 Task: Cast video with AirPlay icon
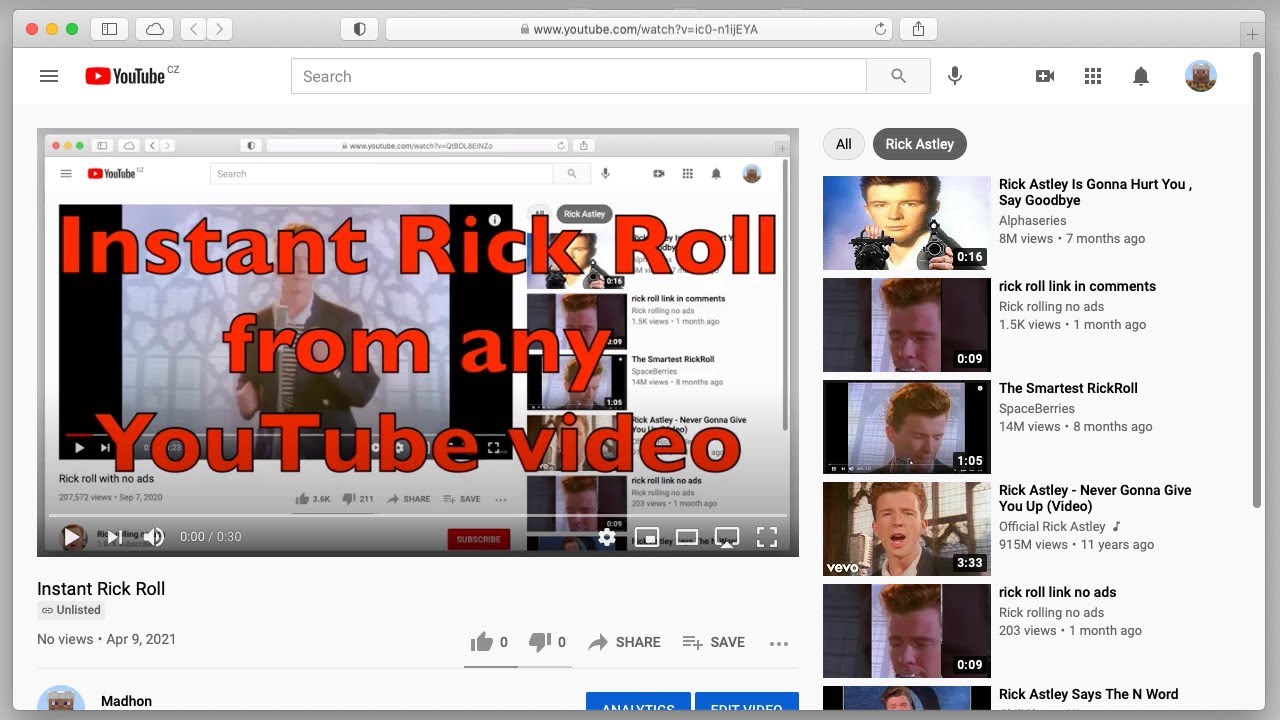727,537
